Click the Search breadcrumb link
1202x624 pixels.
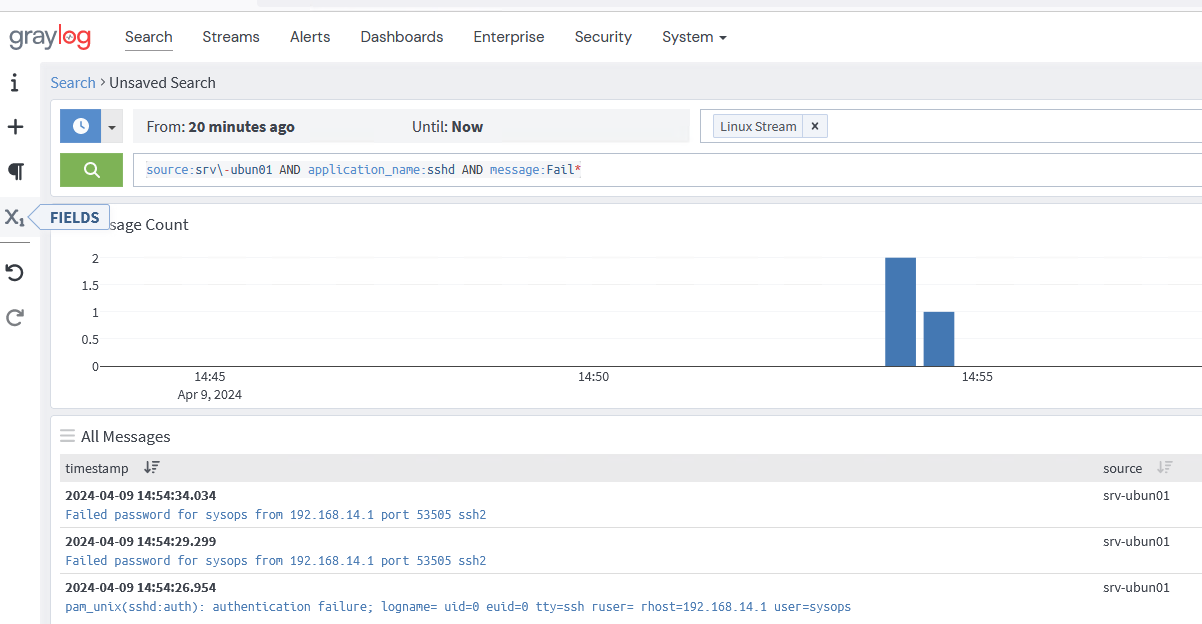pos(73,83)
